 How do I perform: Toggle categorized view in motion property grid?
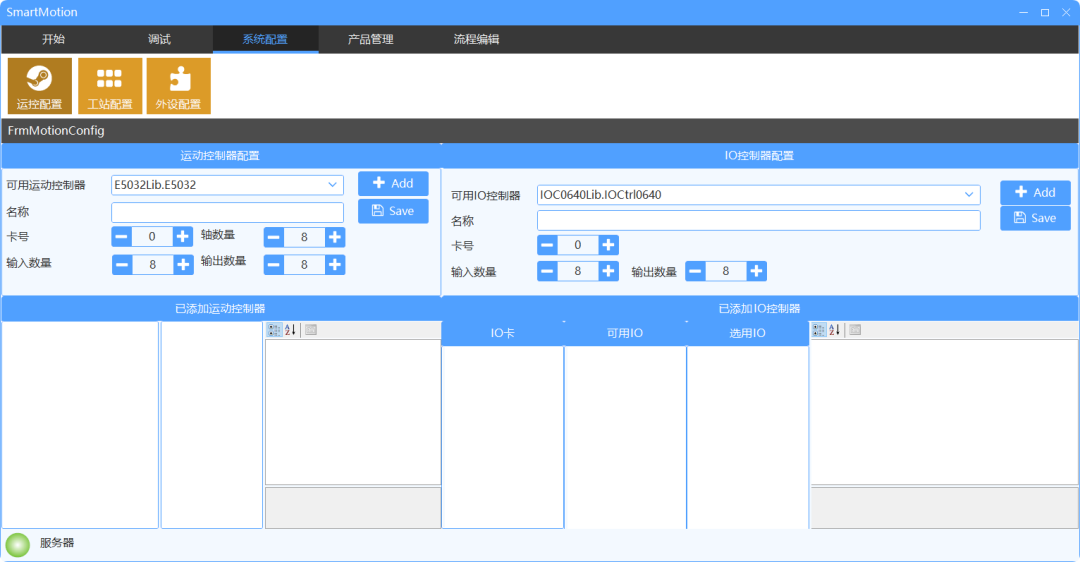[274, 330]
